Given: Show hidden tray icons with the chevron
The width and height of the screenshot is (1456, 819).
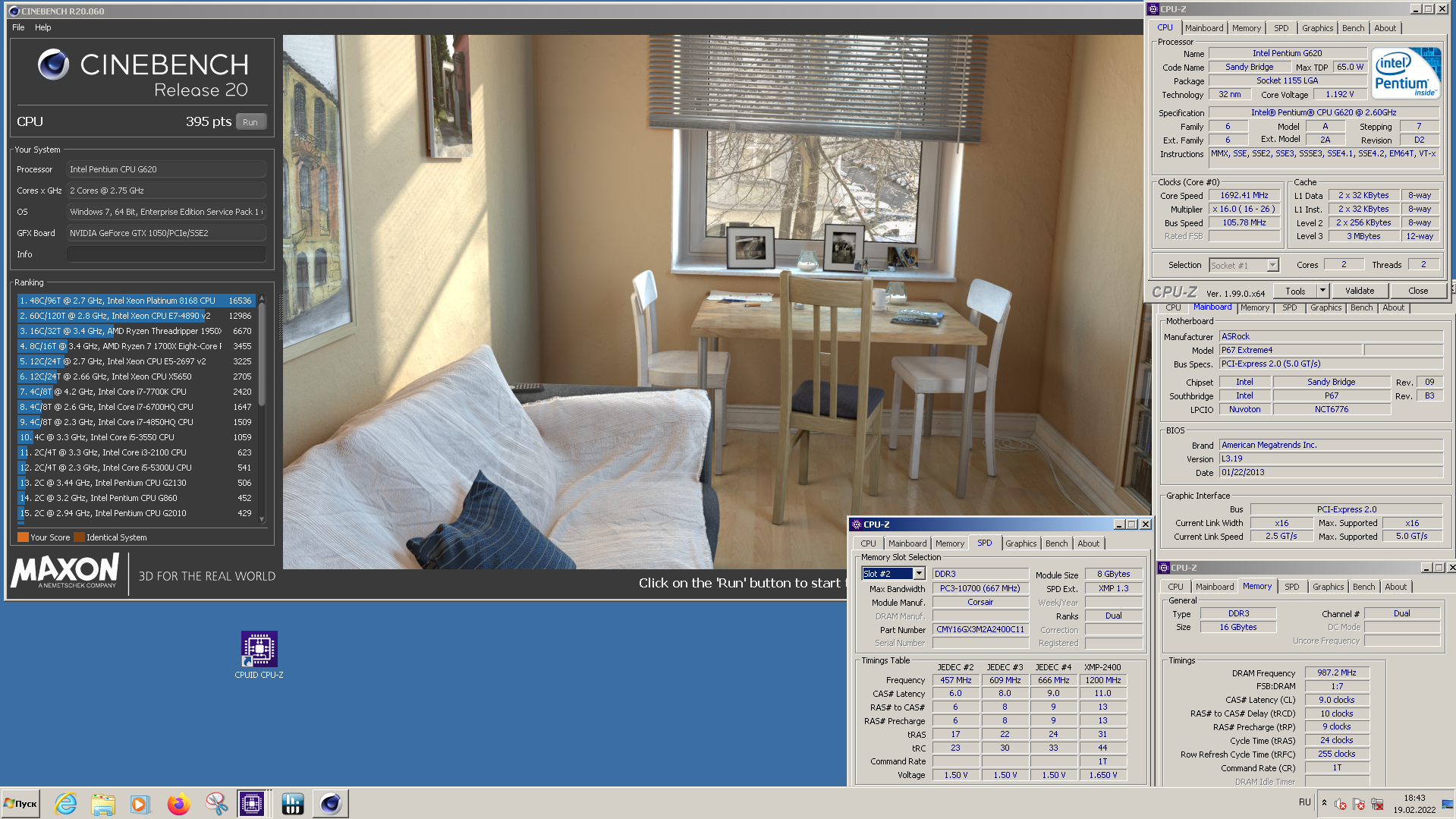Looking at the screenshot, I should pyautogui.click(x=1324, y=803).
